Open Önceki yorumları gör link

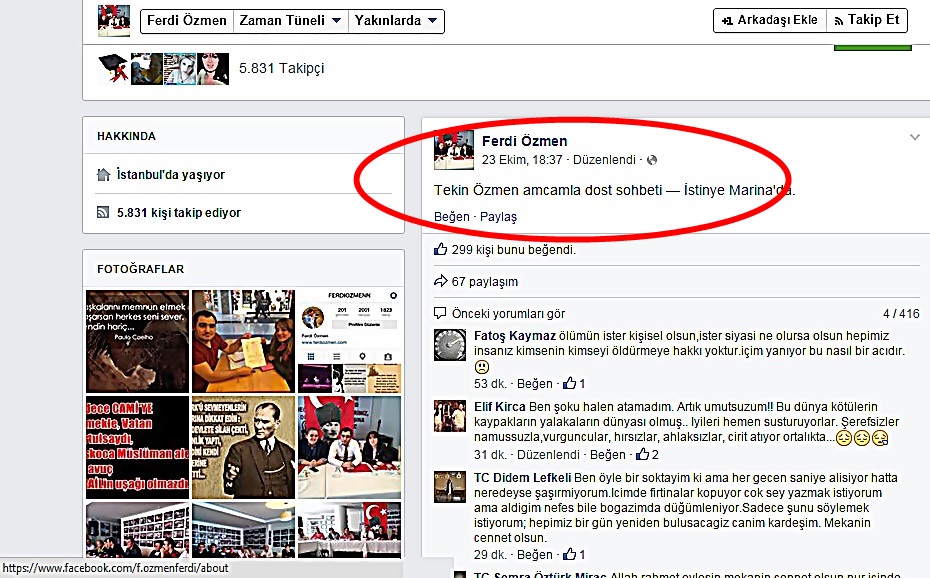[508, 313]
